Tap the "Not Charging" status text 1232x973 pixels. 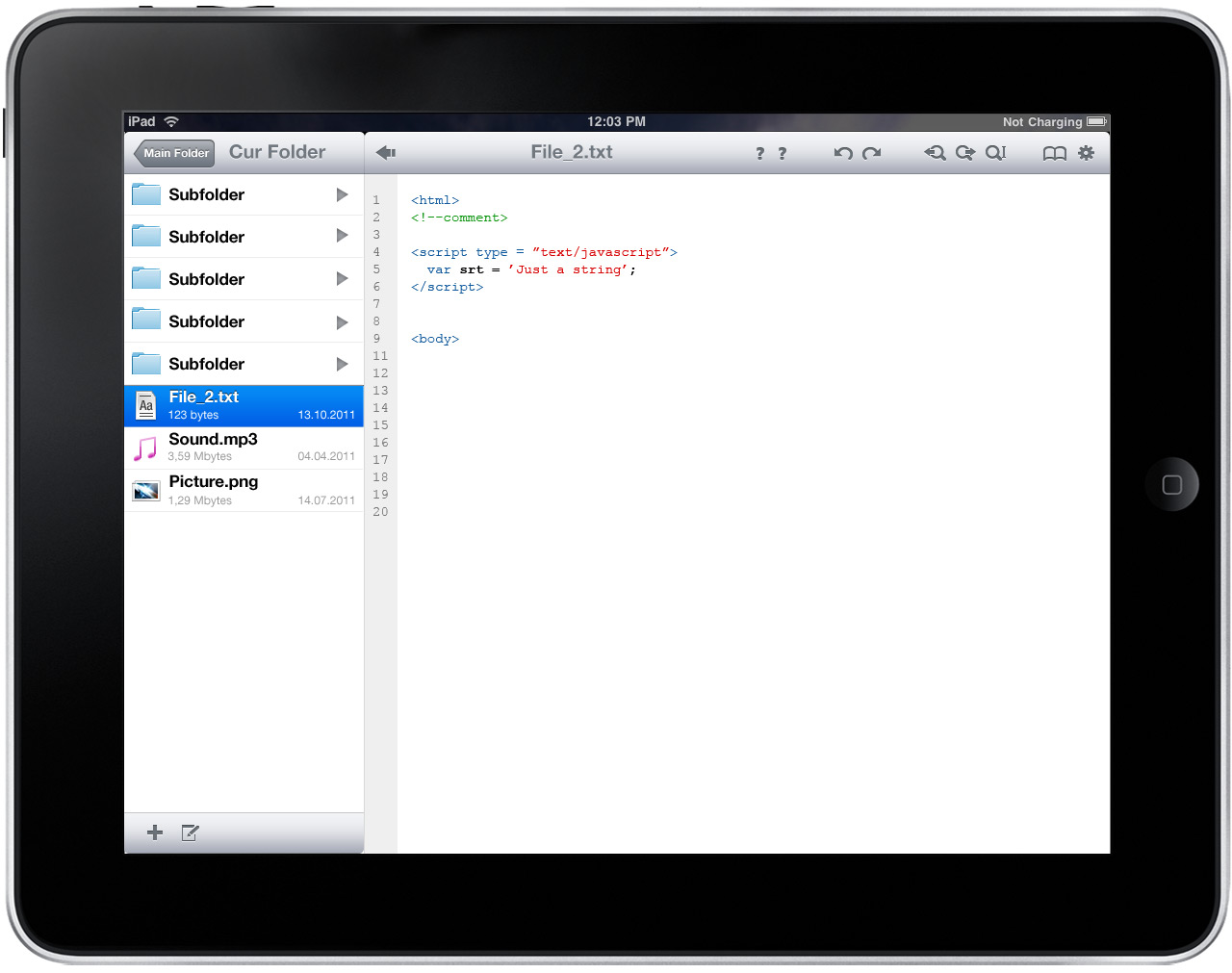pos(1042,122)
